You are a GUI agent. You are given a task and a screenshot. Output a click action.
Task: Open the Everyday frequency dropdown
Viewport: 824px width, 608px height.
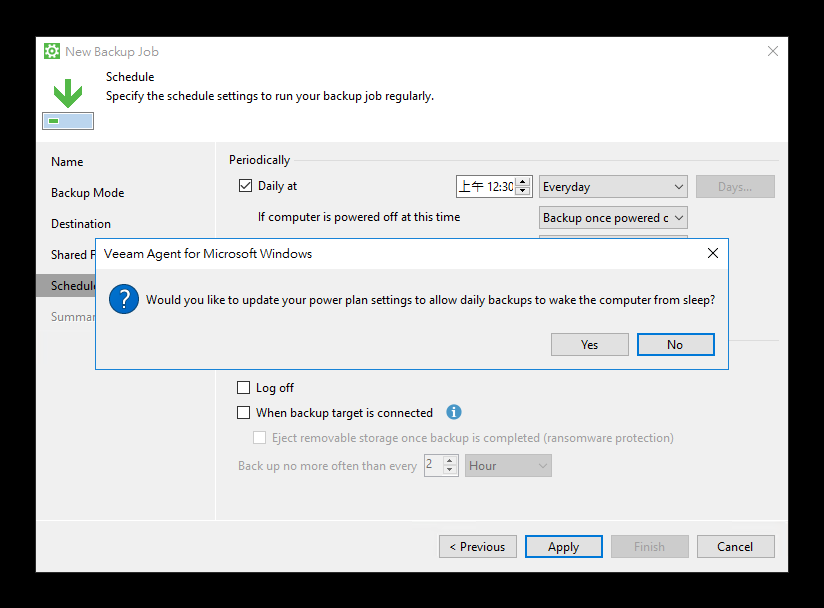click(613, 187)
